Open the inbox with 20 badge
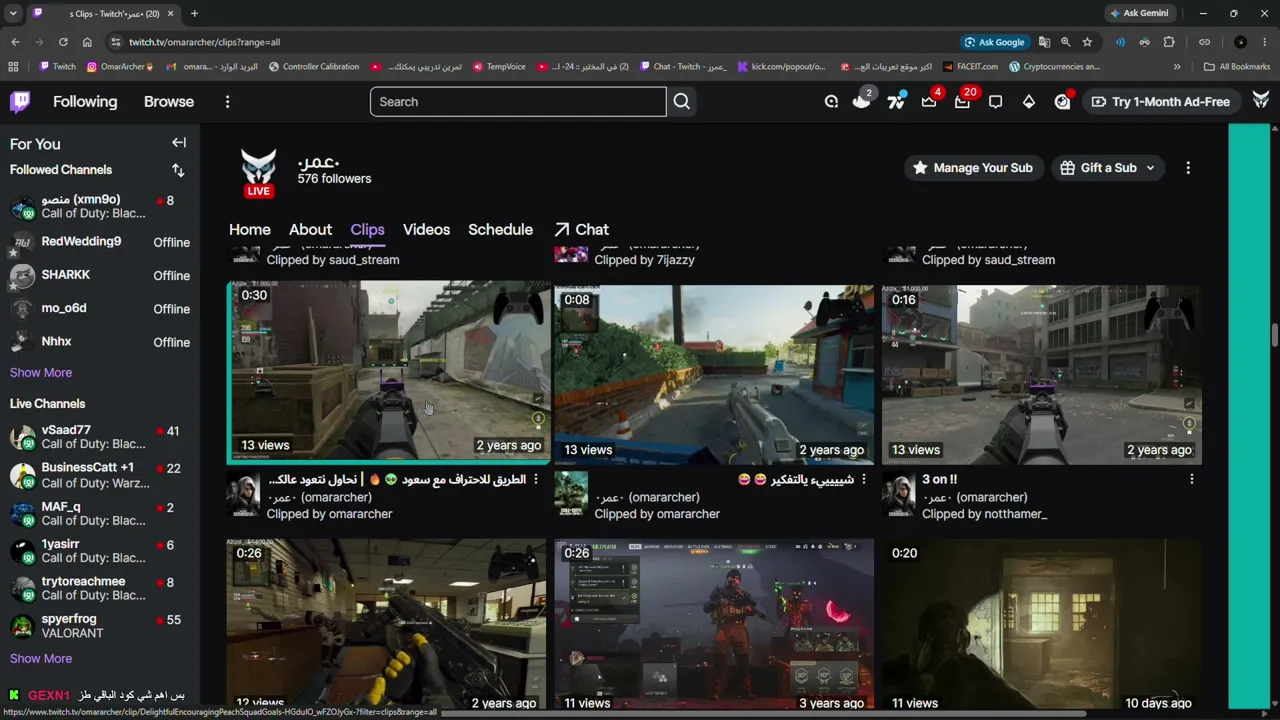The height and width of the screenshot is (720, 1280). [x=962, y=101]
